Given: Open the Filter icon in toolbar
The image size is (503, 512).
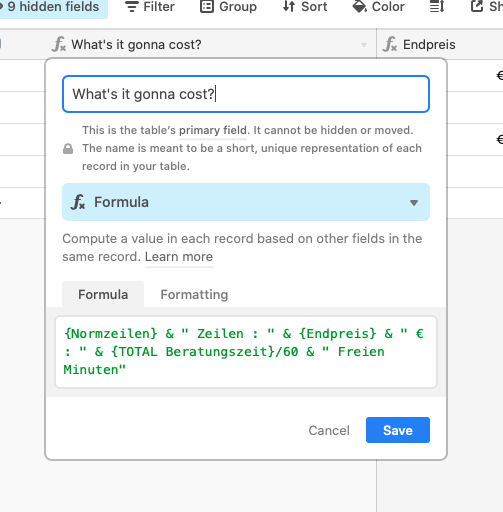Looking at the screenshot, I should pyautogui.click(x=132, y=7).
